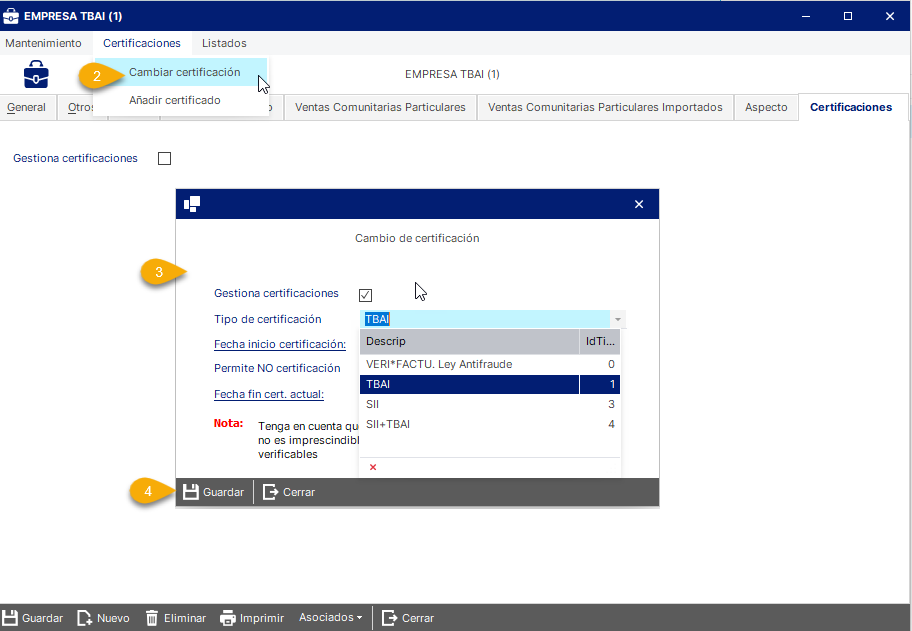Switch to the Otros tab
This screenshot has width=912, height=631.
[x=81, y=107]
